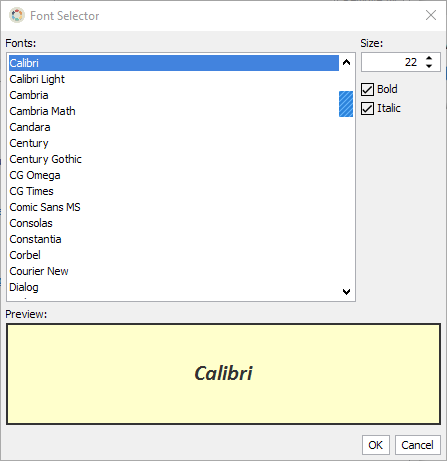Uncheck the Italic checkbox
This screenshot has height=461, width=447.
click(367, 108)
